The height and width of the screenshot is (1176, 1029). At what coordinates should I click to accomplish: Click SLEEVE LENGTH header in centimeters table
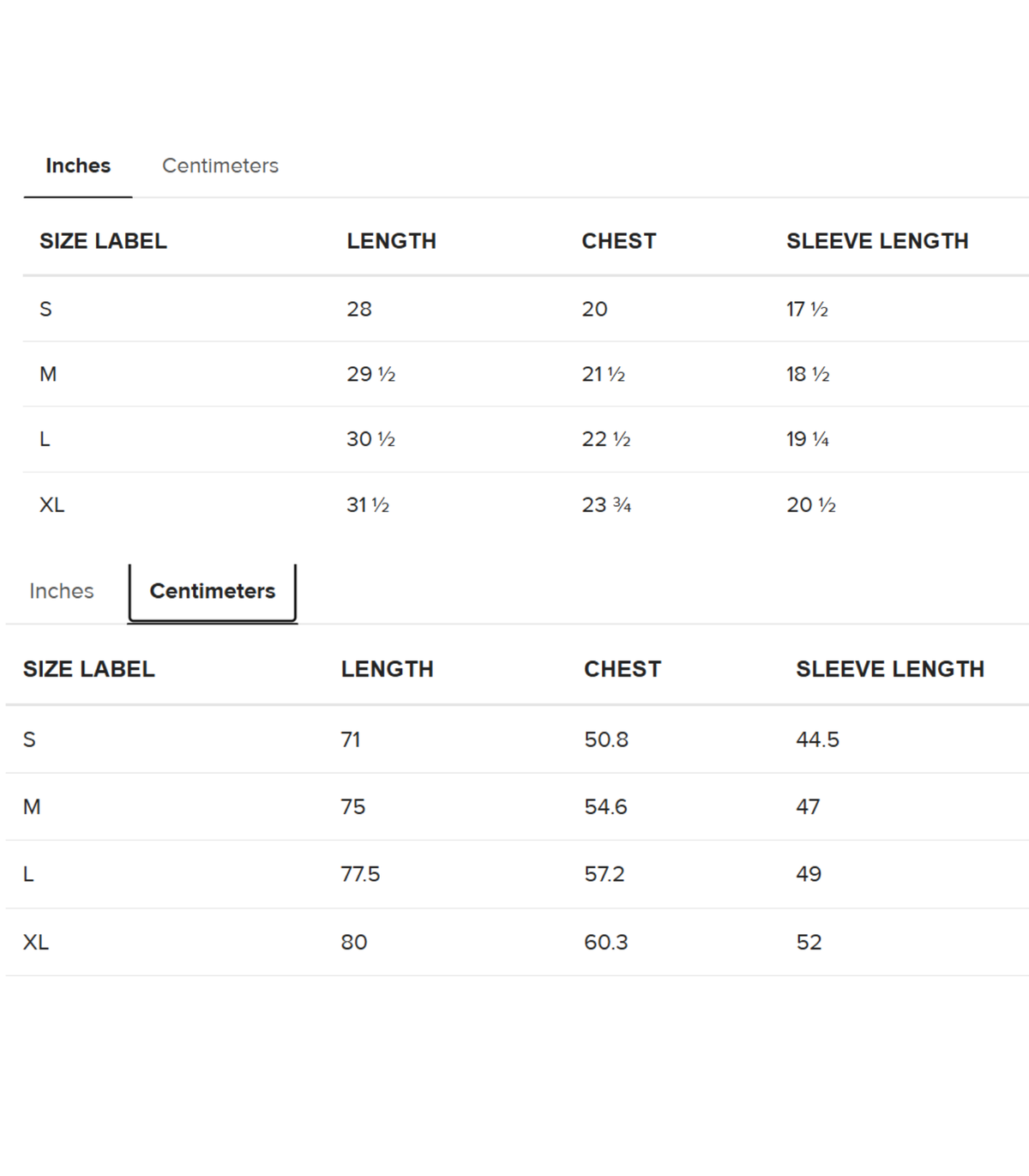[x=890, y=669]
